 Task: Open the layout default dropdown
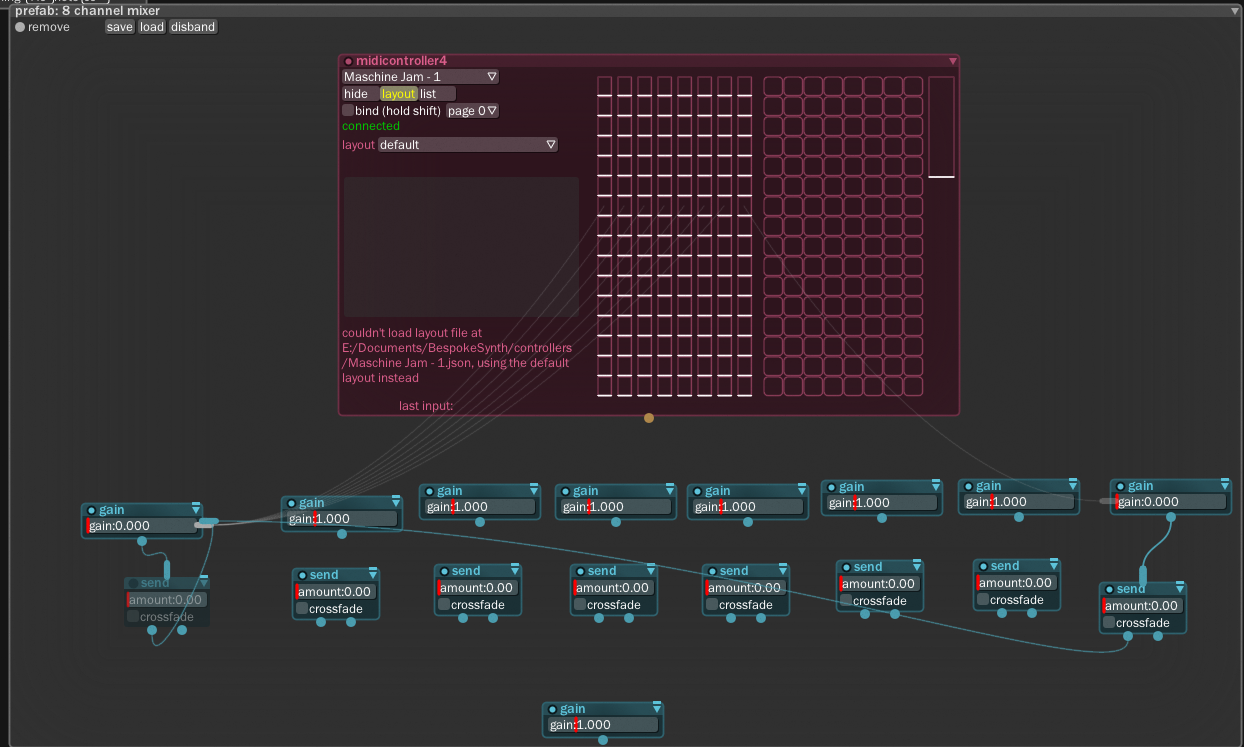point(466,144)
